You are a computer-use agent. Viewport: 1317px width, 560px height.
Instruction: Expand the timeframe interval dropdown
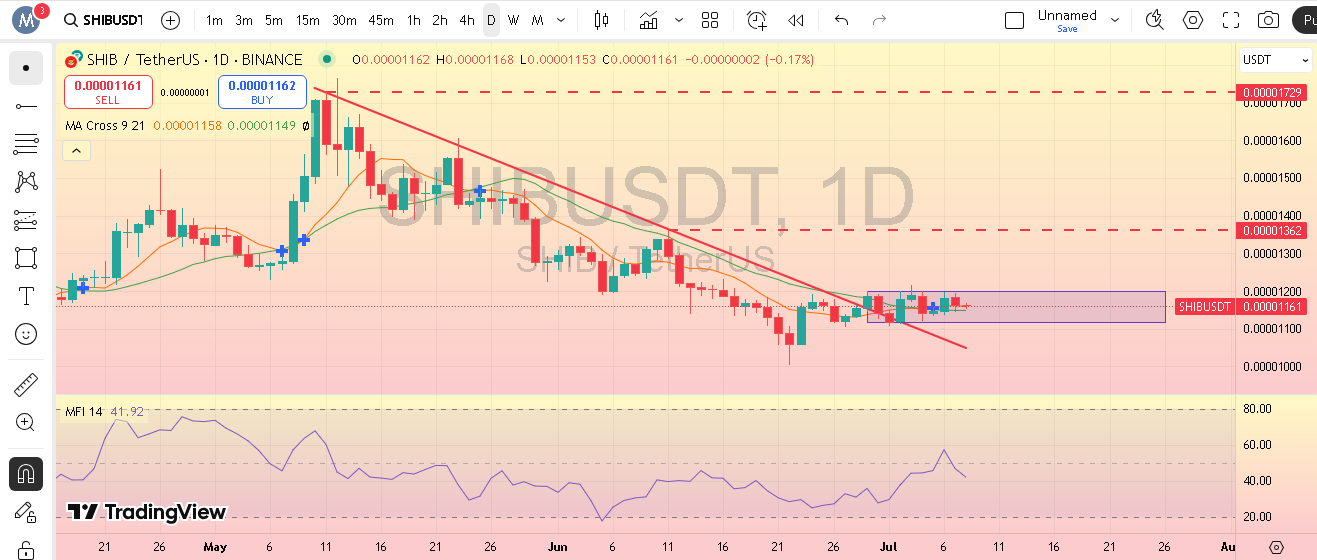click(563, 20)
